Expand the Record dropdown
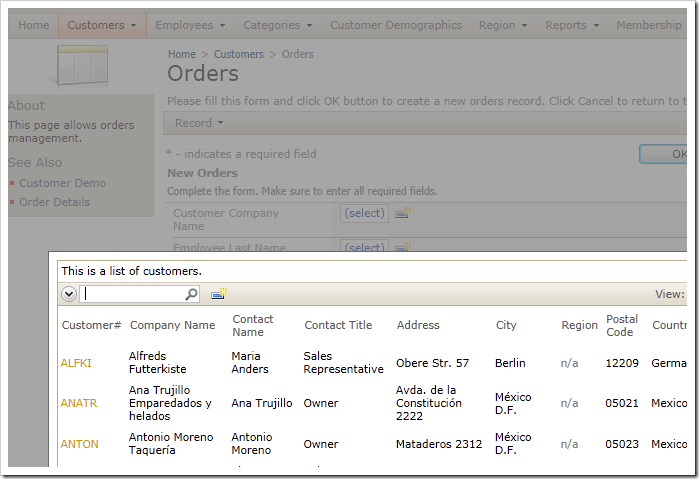699x479 pixels. [199, 123]
